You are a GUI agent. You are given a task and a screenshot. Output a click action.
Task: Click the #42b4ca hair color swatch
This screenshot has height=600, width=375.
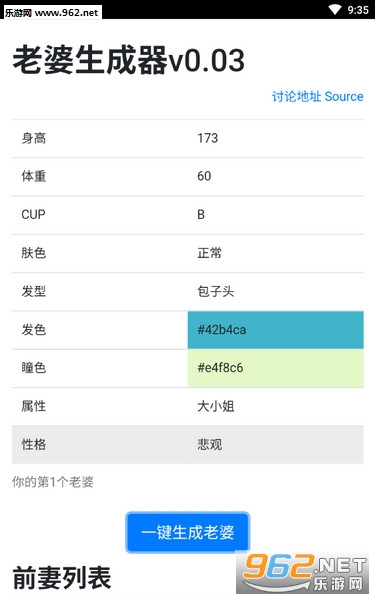(x=276, y=330)
